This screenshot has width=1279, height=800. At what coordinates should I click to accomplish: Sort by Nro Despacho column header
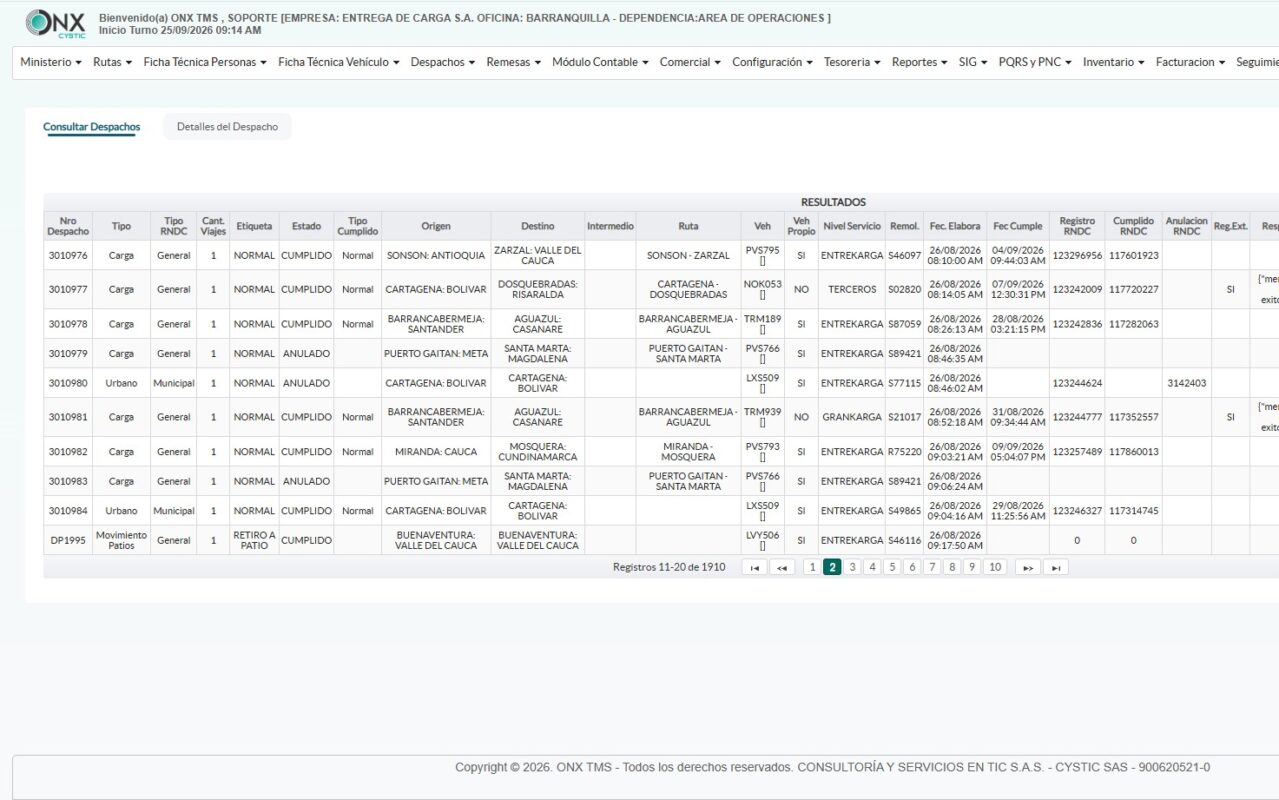point(68,226)
